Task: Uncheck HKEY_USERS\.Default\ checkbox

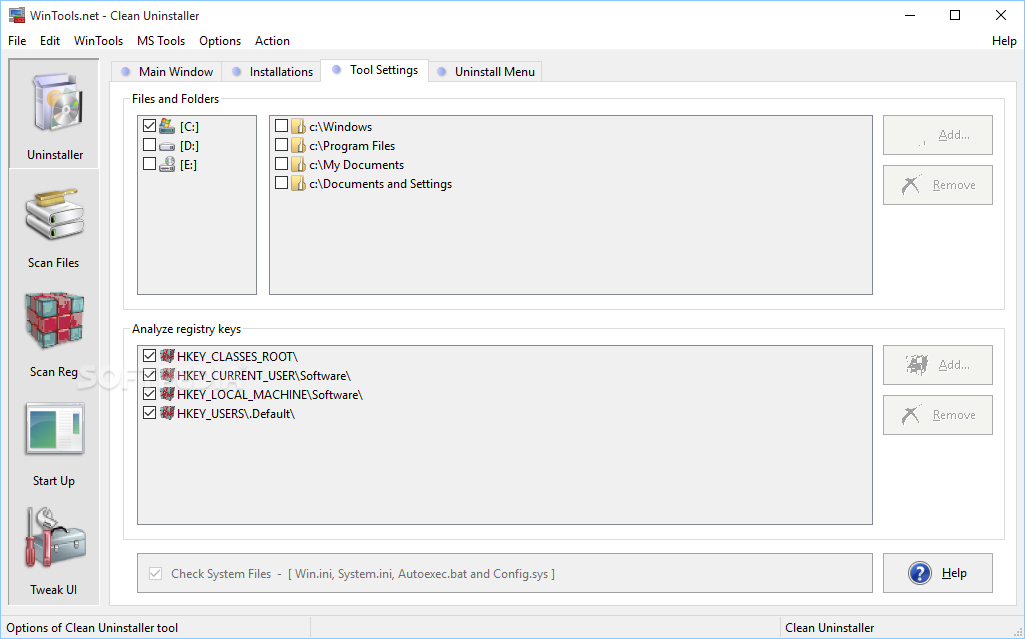Action: click(150, 412)
